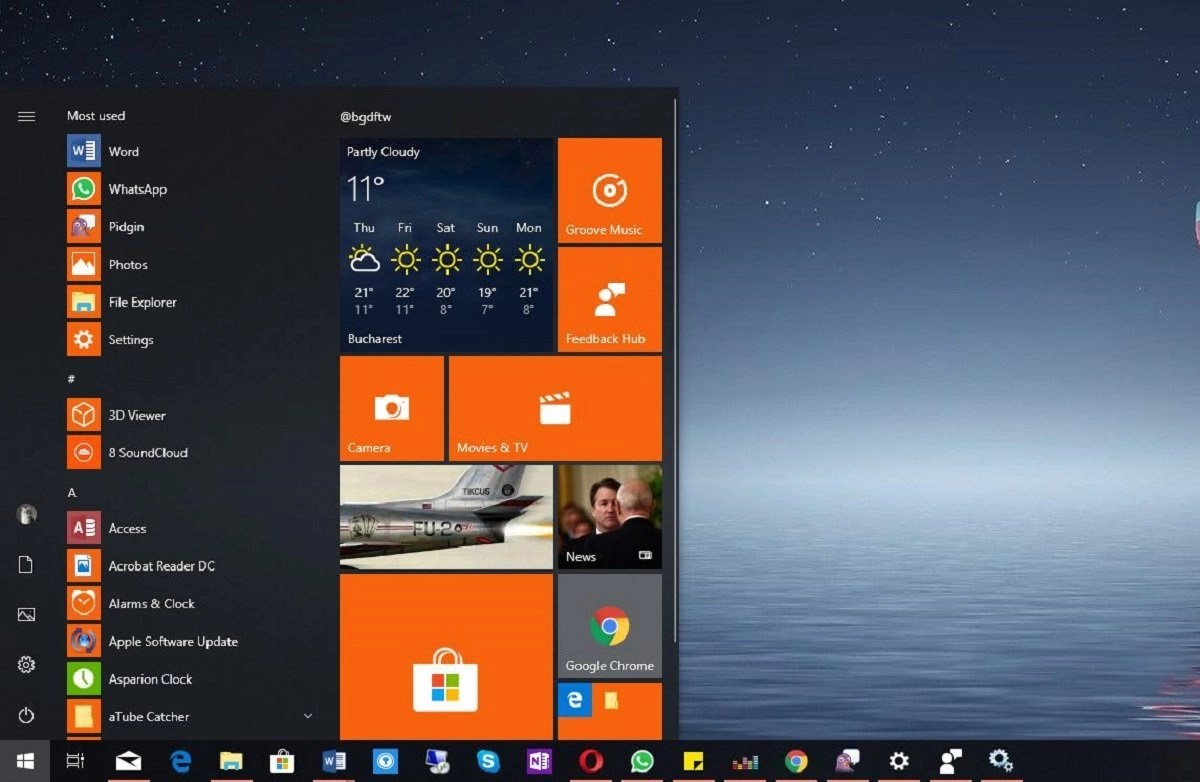Open the Weather tile showing Bucharest
The width and height of the screenshot is (1200, 782).
point(446,245)
